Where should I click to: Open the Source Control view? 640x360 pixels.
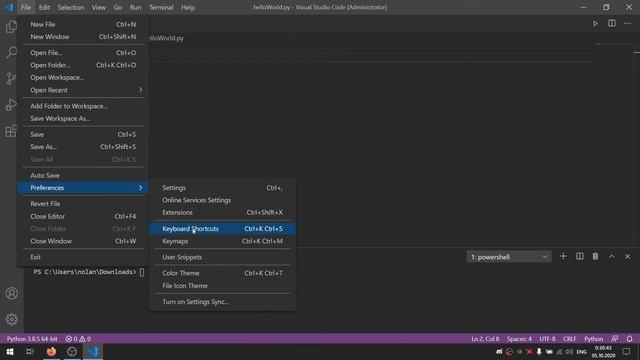11,79
